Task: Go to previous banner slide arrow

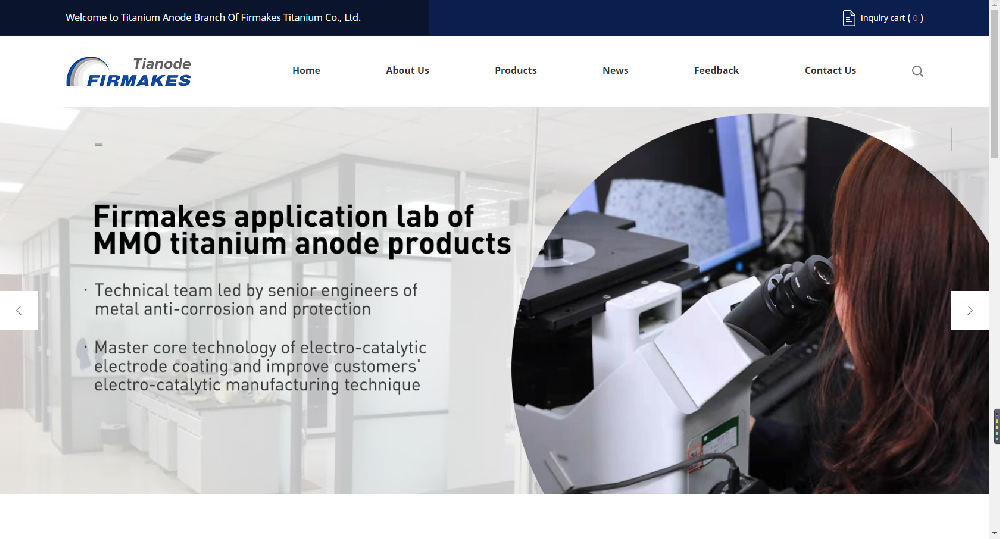Action: [18, 311]
